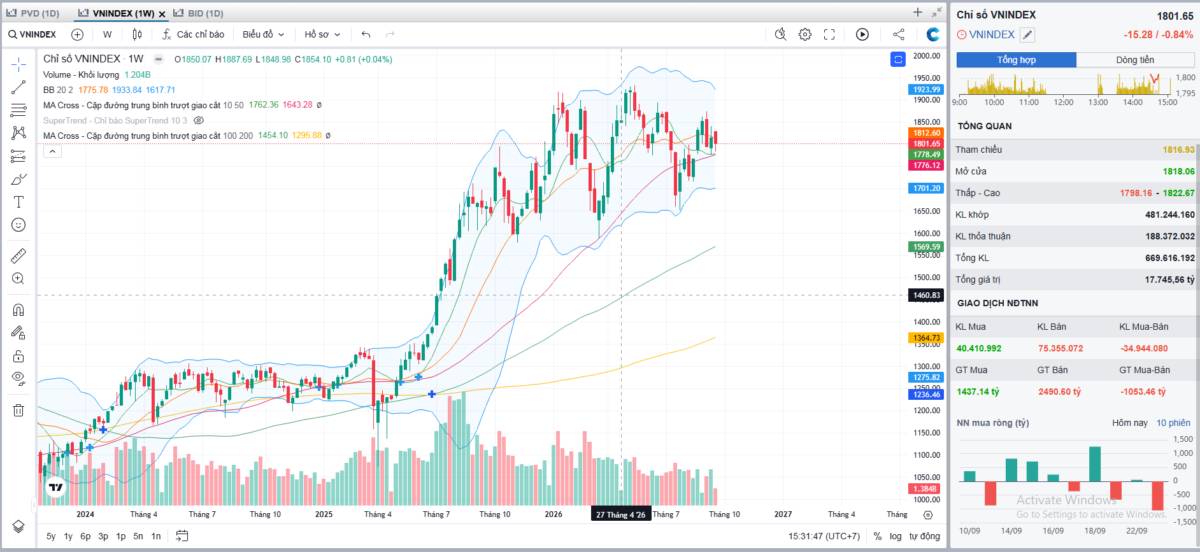Edit VNINDEX with the pencil icon
This screenshot has height=552, width=1200.
[1027, 34]
